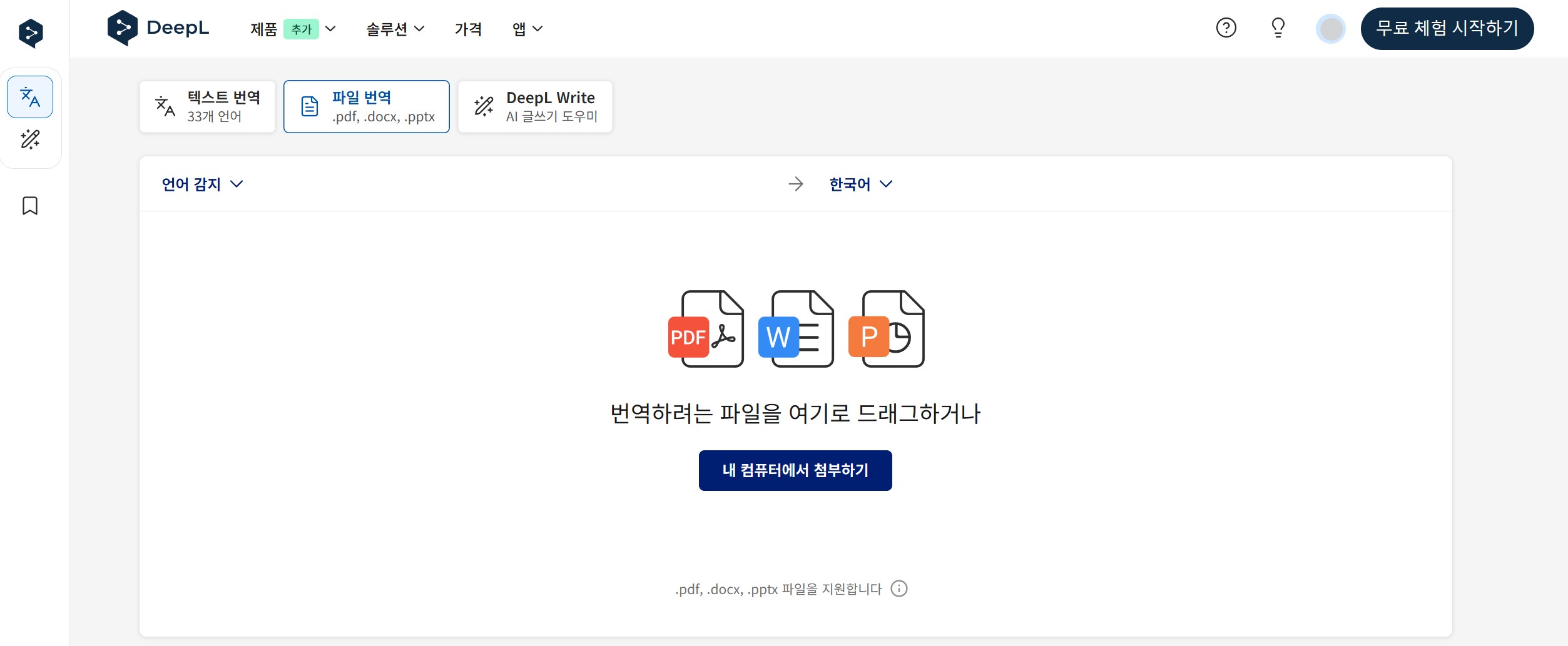The width and height of the screenshot is (1568, 646).
Task: Expand the 앱 apps menu
Action: (x=527, y=29)
